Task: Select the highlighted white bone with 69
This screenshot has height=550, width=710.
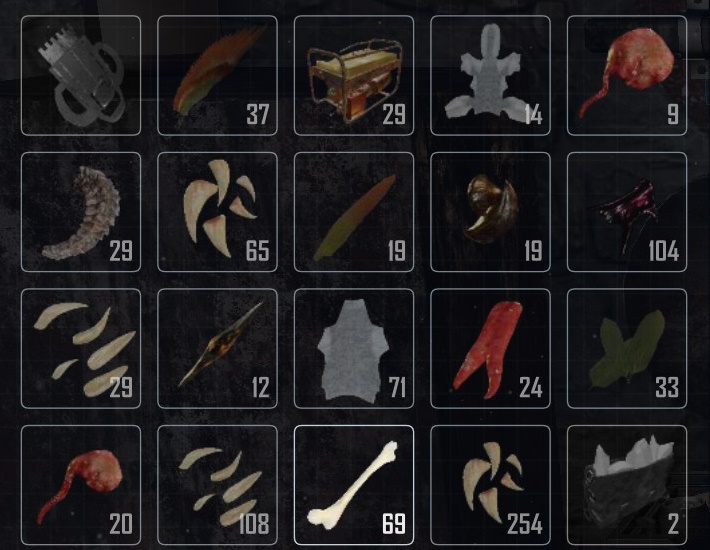Action: (x=354, y=485)
